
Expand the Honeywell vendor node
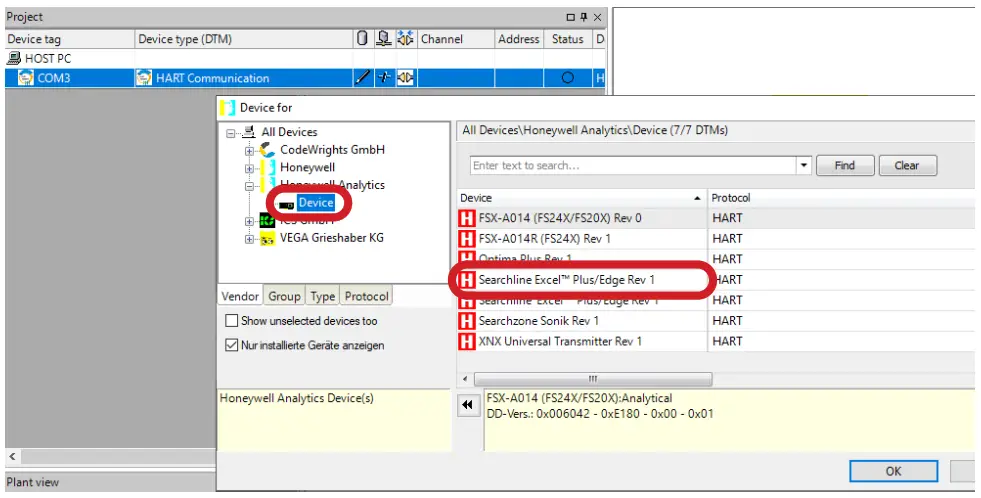[x=249, y=168]
